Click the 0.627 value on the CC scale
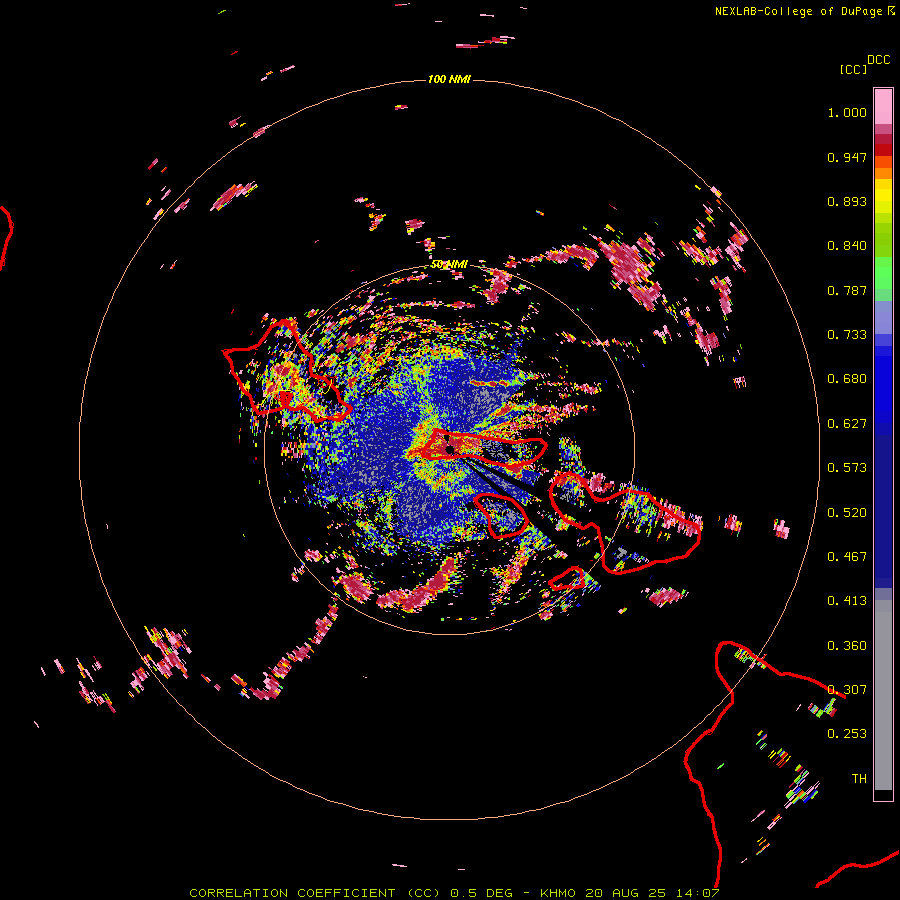900x900 pixels. coord(847,424)
